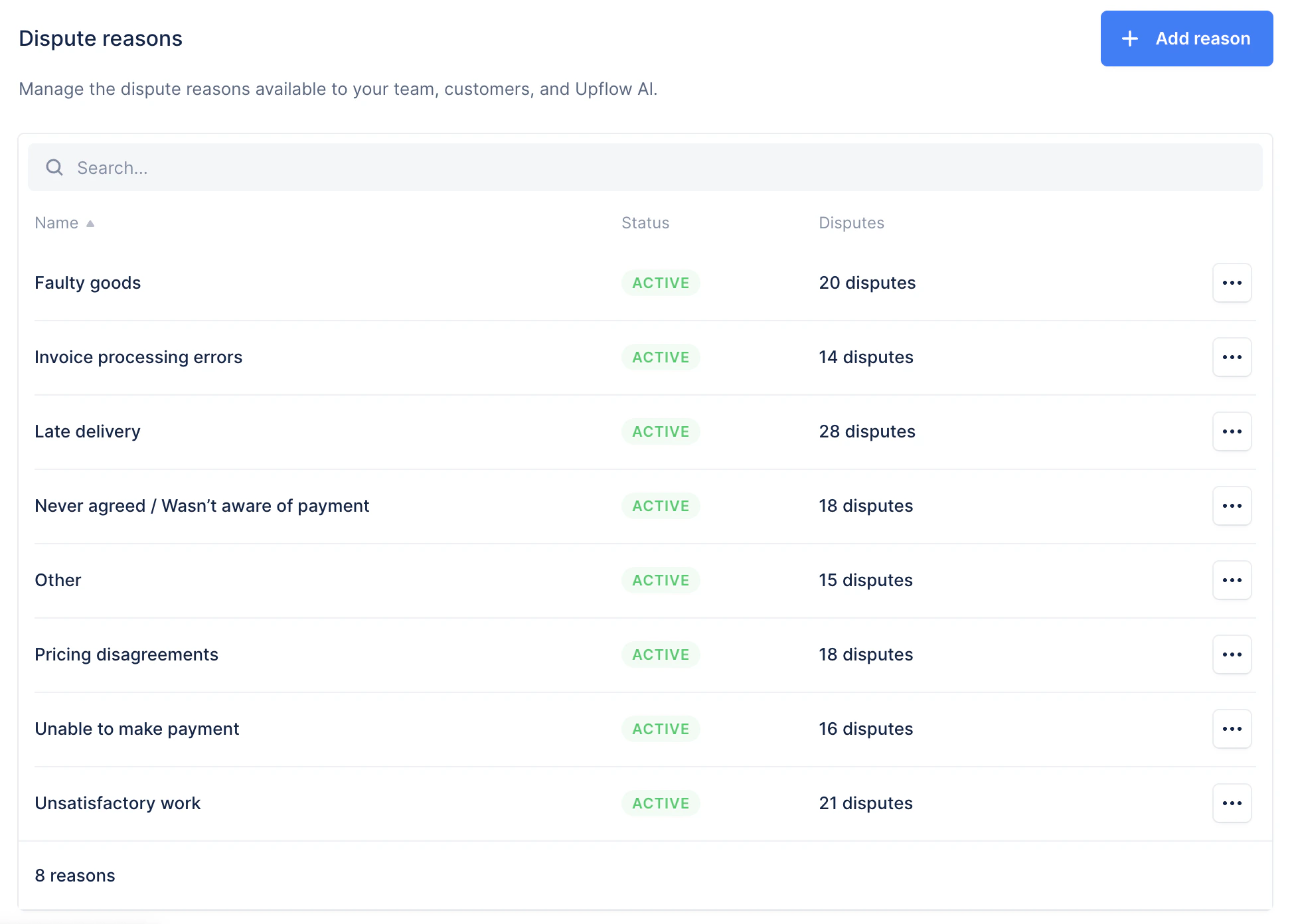Click ACTIVE badge for Unsatisfactory work
The width and height of the screenshot is (1292, 924).
point(661,803)
